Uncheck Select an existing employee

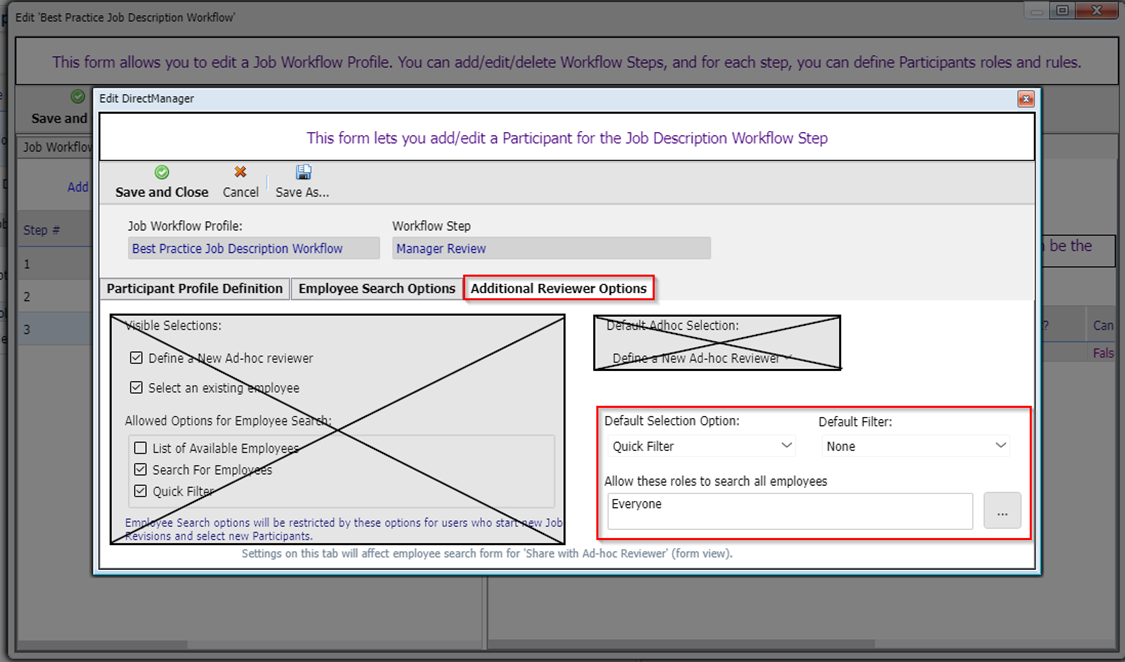click(137, 388)
